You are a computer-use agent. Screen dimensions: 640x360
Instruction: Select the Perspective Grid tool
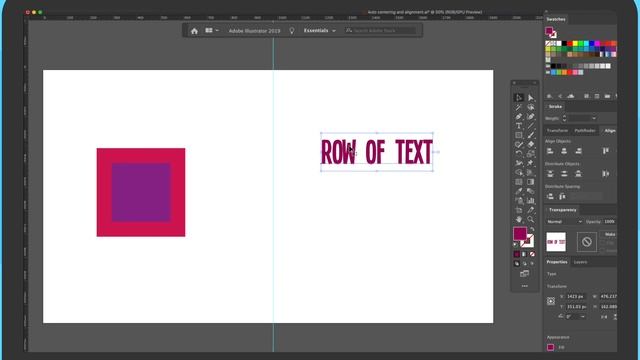pos(531,173)
